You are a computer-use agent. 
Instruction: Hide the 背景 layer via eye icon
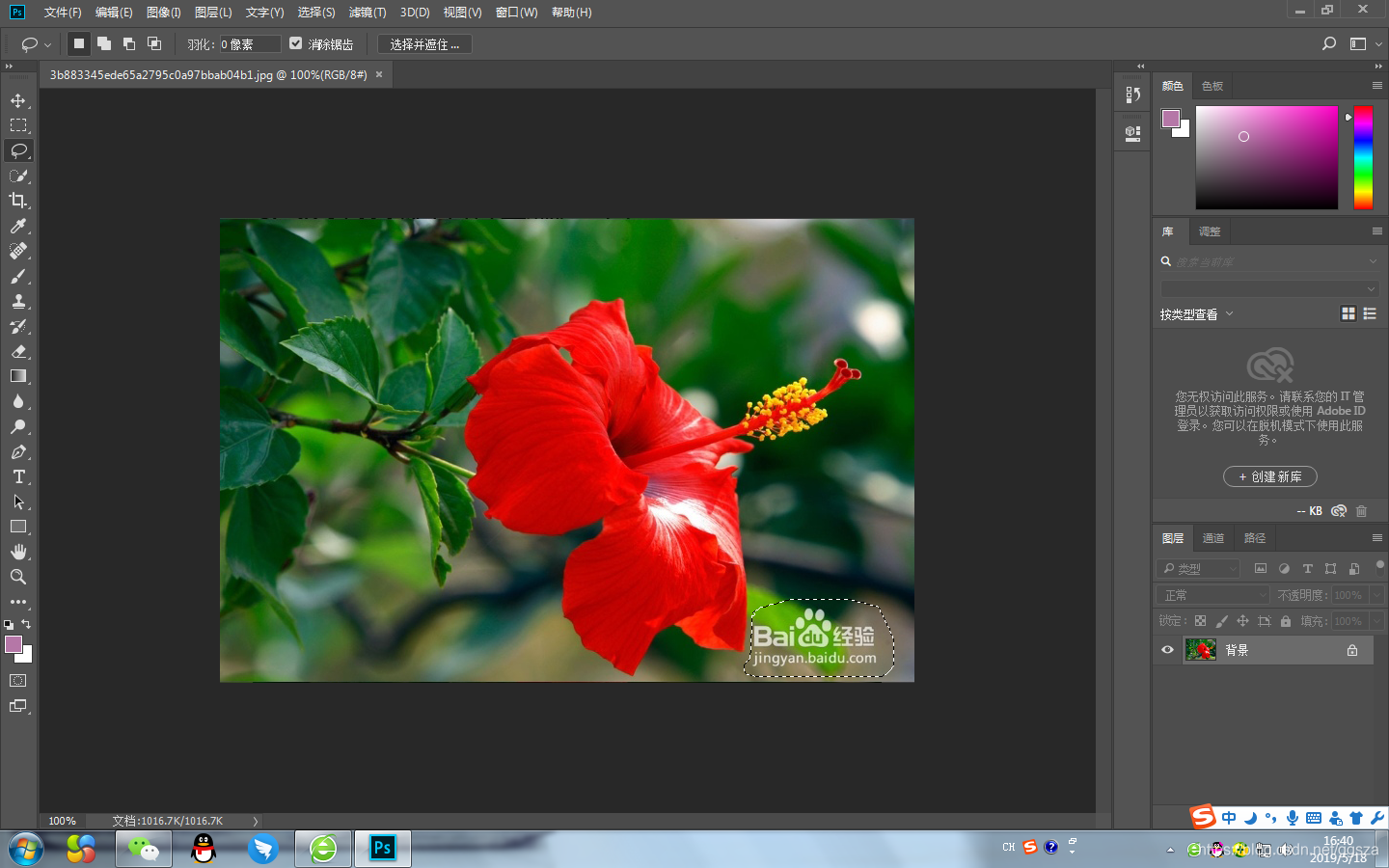(x=1167, y=650)
